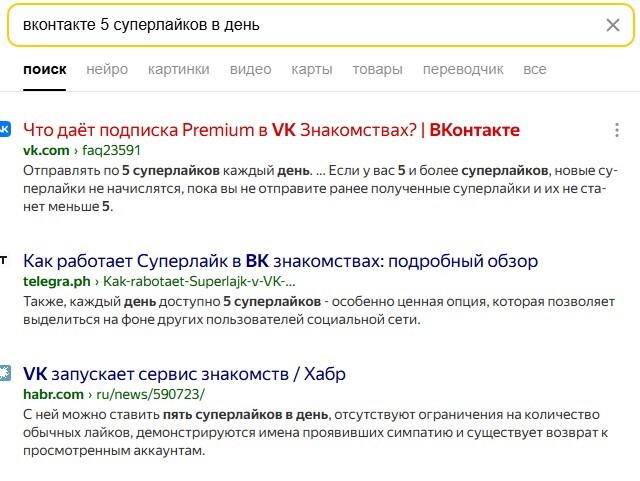Viewport: 640px width, 481px height.
Task: Click the VK favicon next to the first result
Action: 5,129
